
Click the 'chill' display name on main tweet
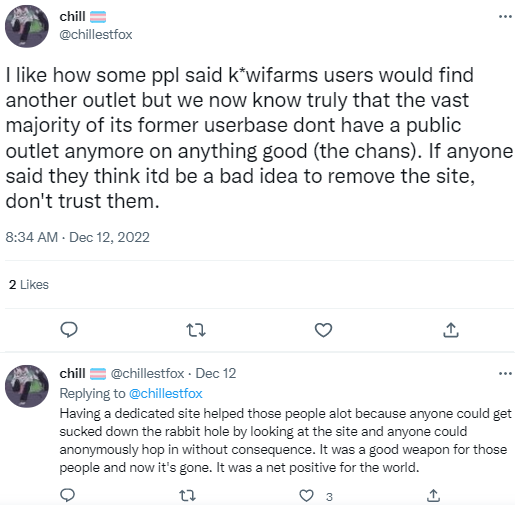72,16
